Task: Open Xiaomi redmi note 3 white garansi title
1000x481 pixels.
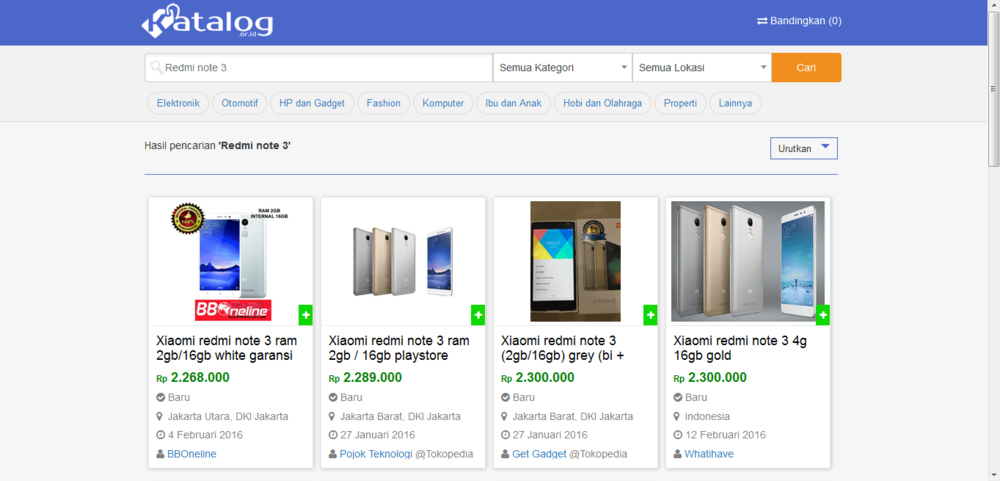Action: [x=227, y=348]
